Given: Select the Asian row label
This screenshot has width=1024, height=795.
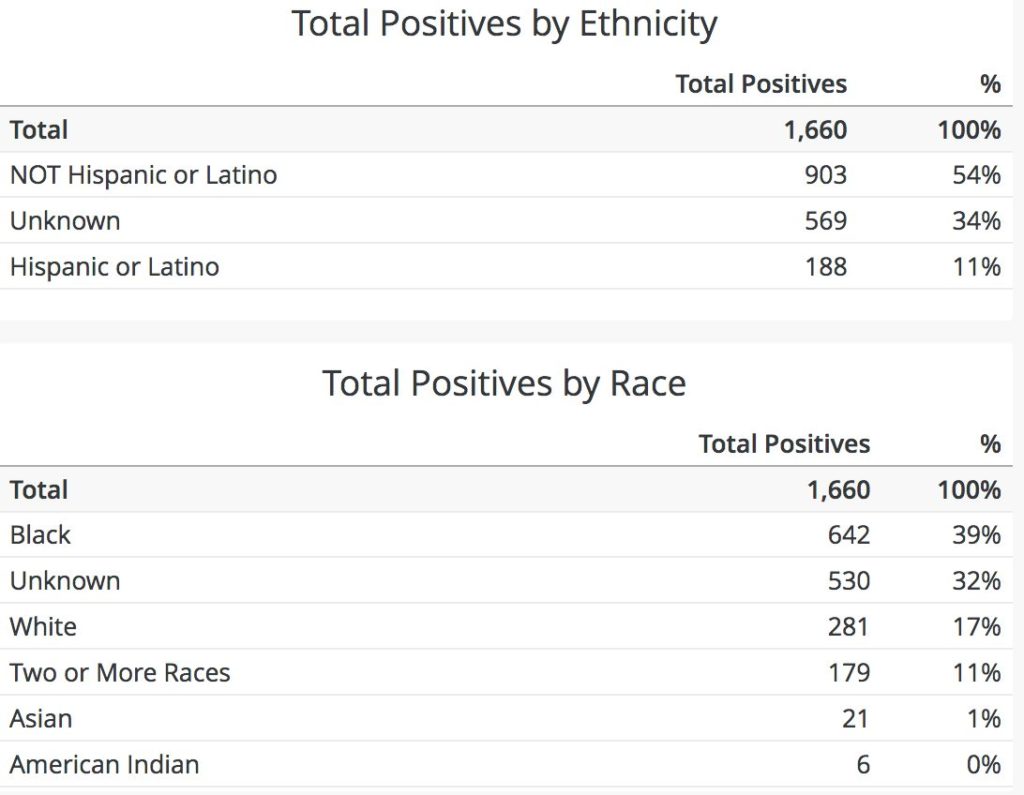Looking at the screenshot, I should [x=41, y=719].
